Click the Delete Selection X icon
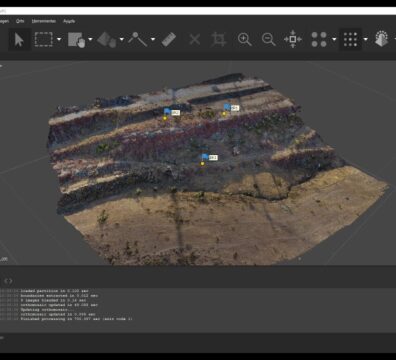 click(195, 39)
